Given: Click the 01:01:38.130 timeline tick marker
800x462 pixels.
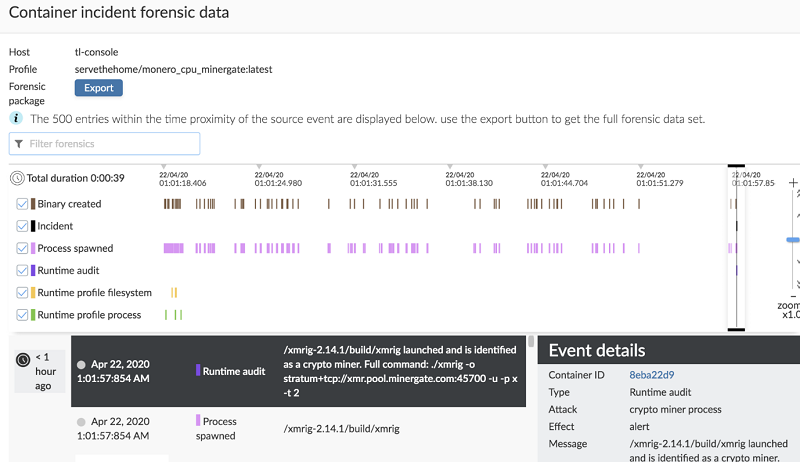Looking at the screenshot, I should point(449,166).
